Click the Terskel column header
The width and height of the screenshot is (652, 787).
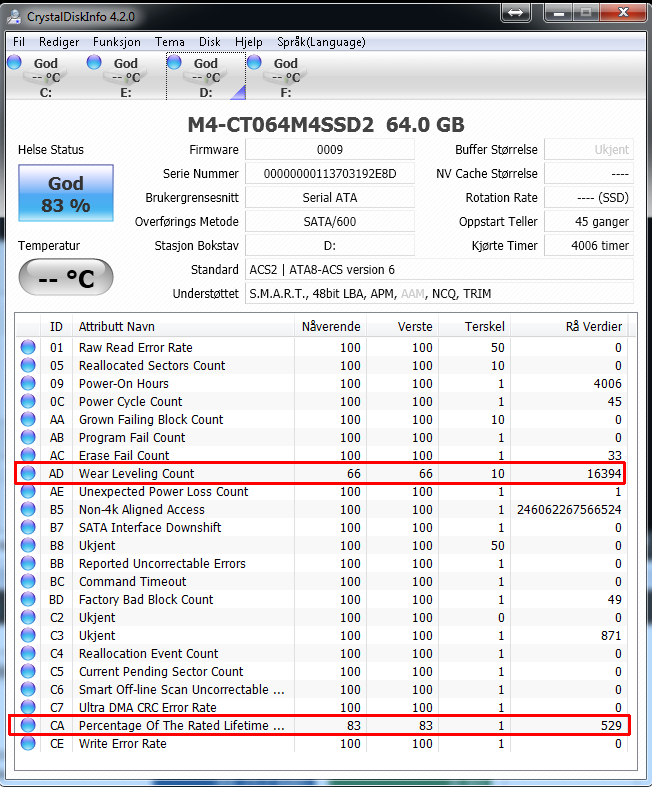click(475, 327)
